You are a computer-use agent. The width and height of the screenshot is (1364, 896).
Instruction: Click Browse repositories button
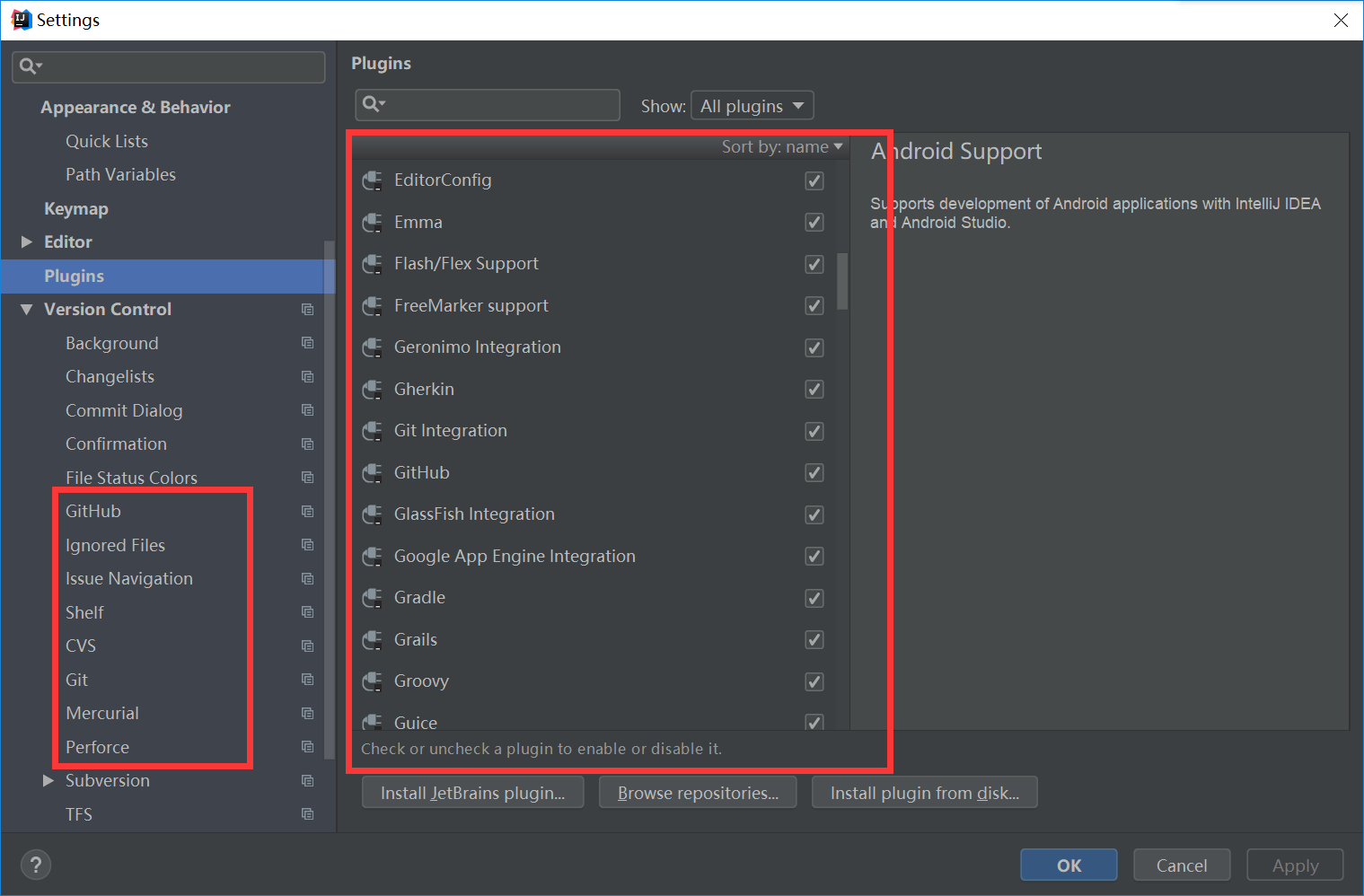[698, 793]
